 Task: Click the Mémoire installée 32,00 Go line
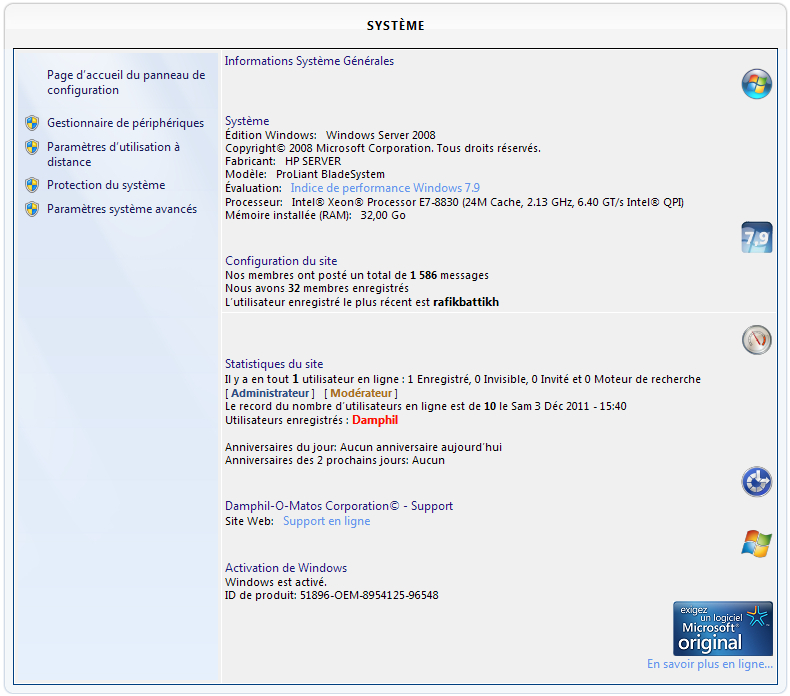click(x=315, y=216)
